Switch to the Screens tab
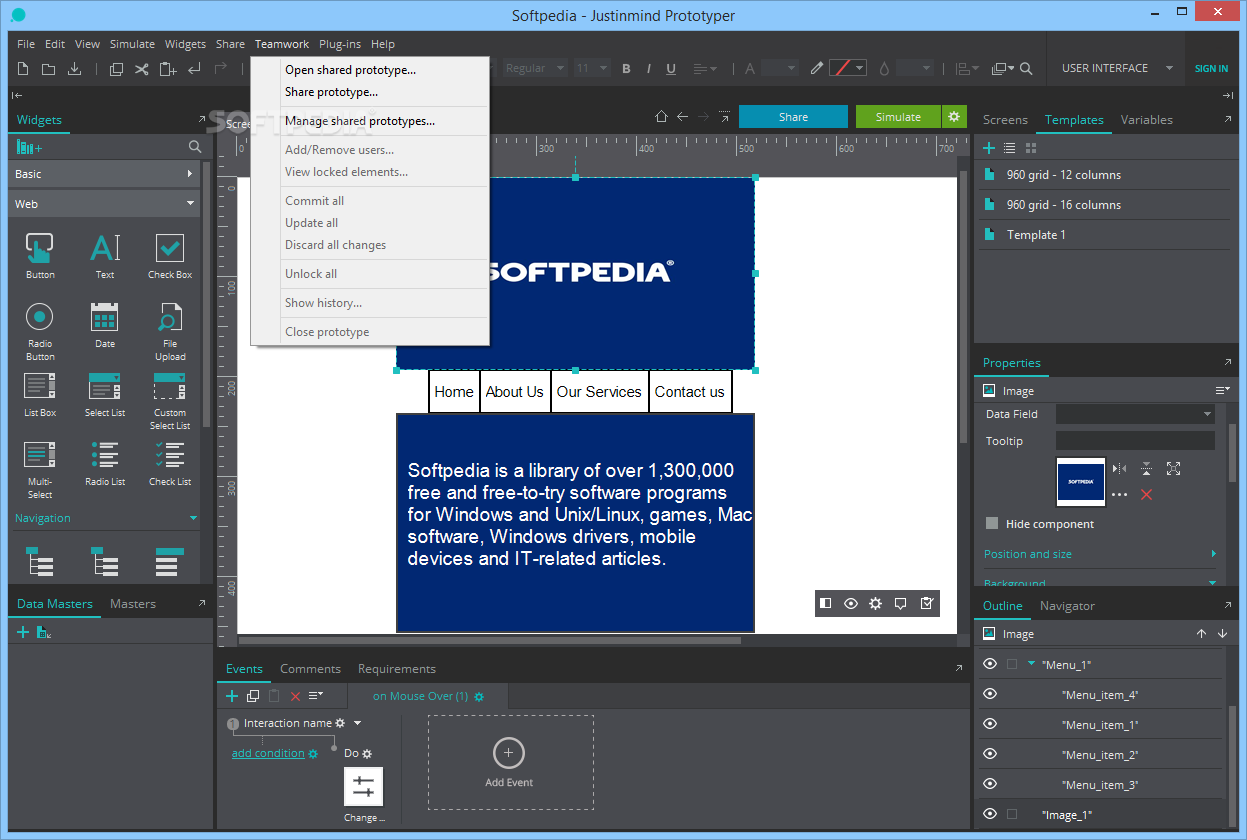 pos(1005,120)
